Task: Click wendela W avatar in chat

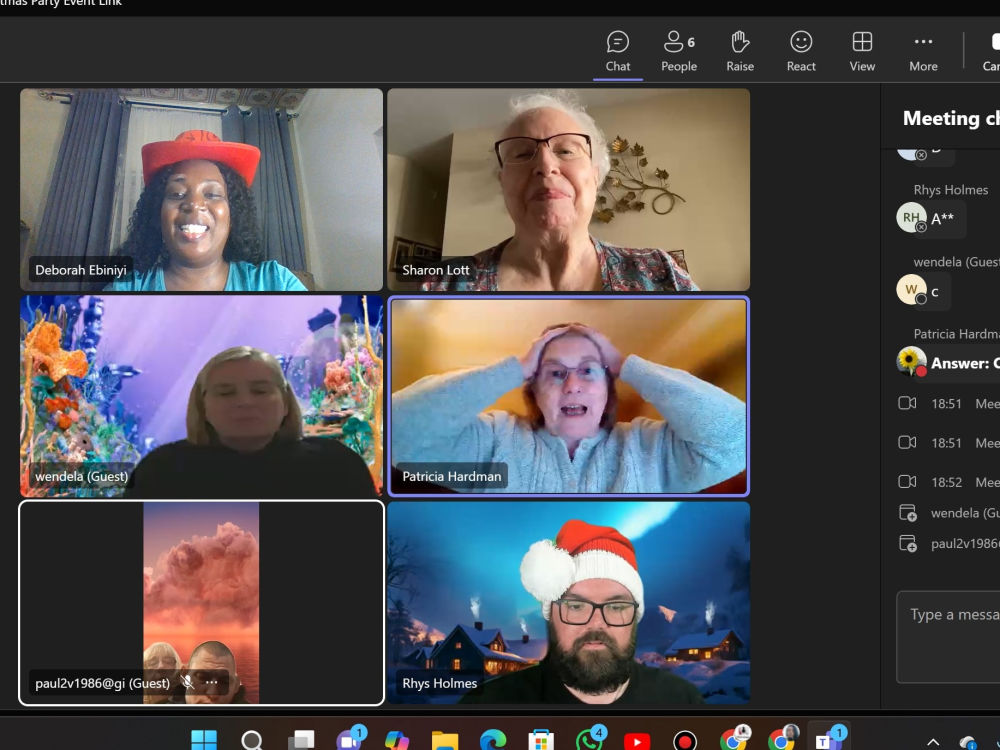Action: click(x=911, y=290)
